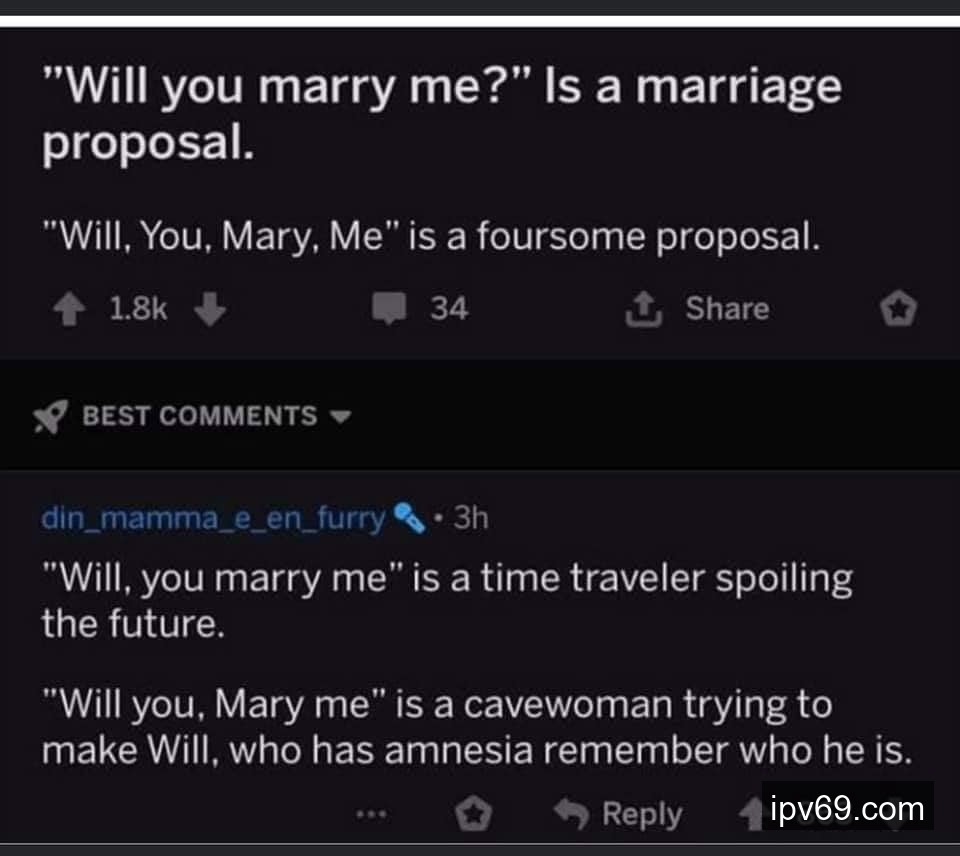Viewport: 960px width, 856px height.
Task: Click the rocket icon beside Best Comments
Action: click(x=51, y=417)
